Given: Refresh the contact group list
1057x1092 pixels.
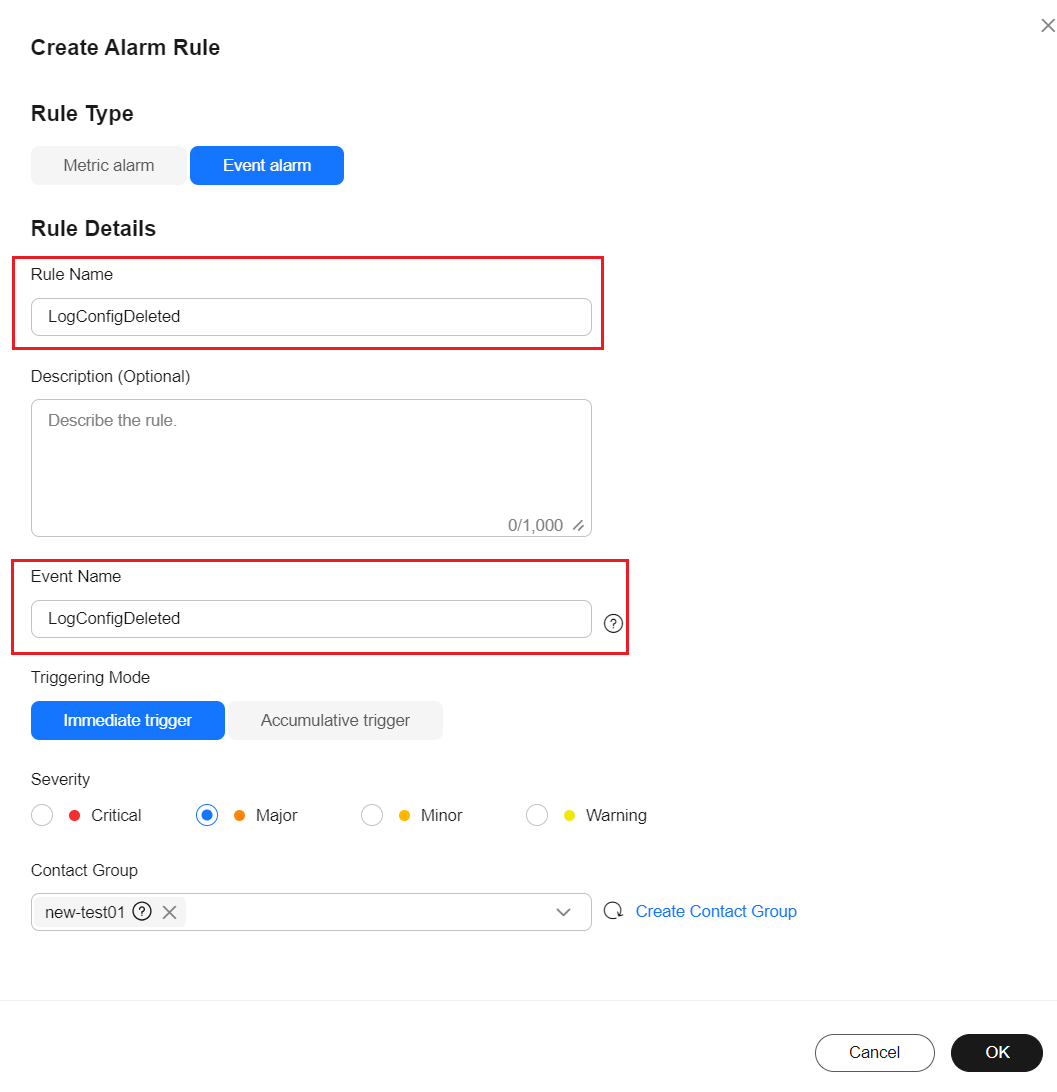Looking at the screenshot, I should click(613, 911).
